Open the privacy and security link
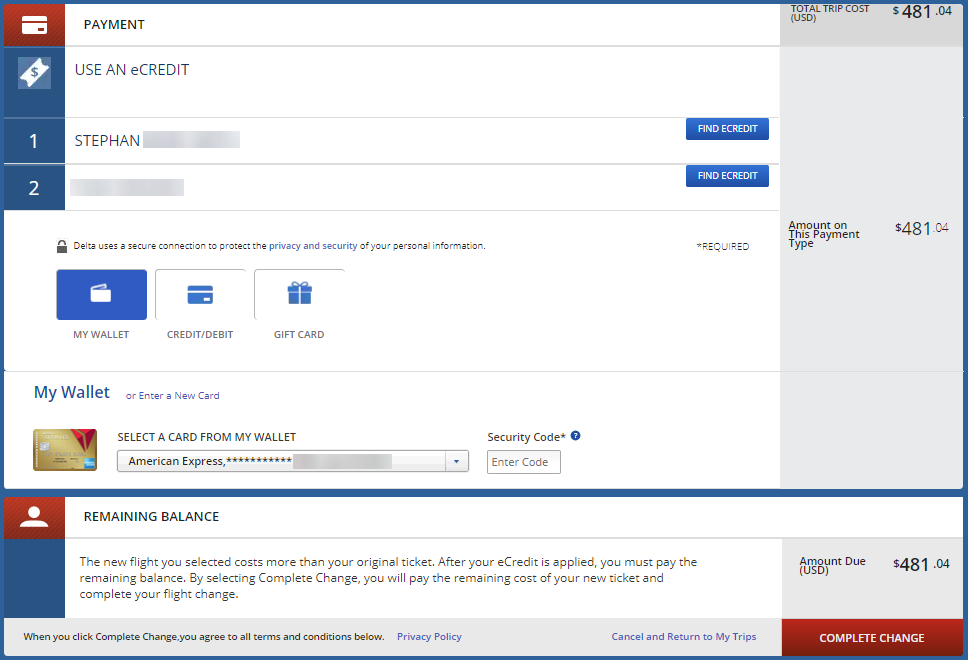968x660 pixels. click(313, 246)
